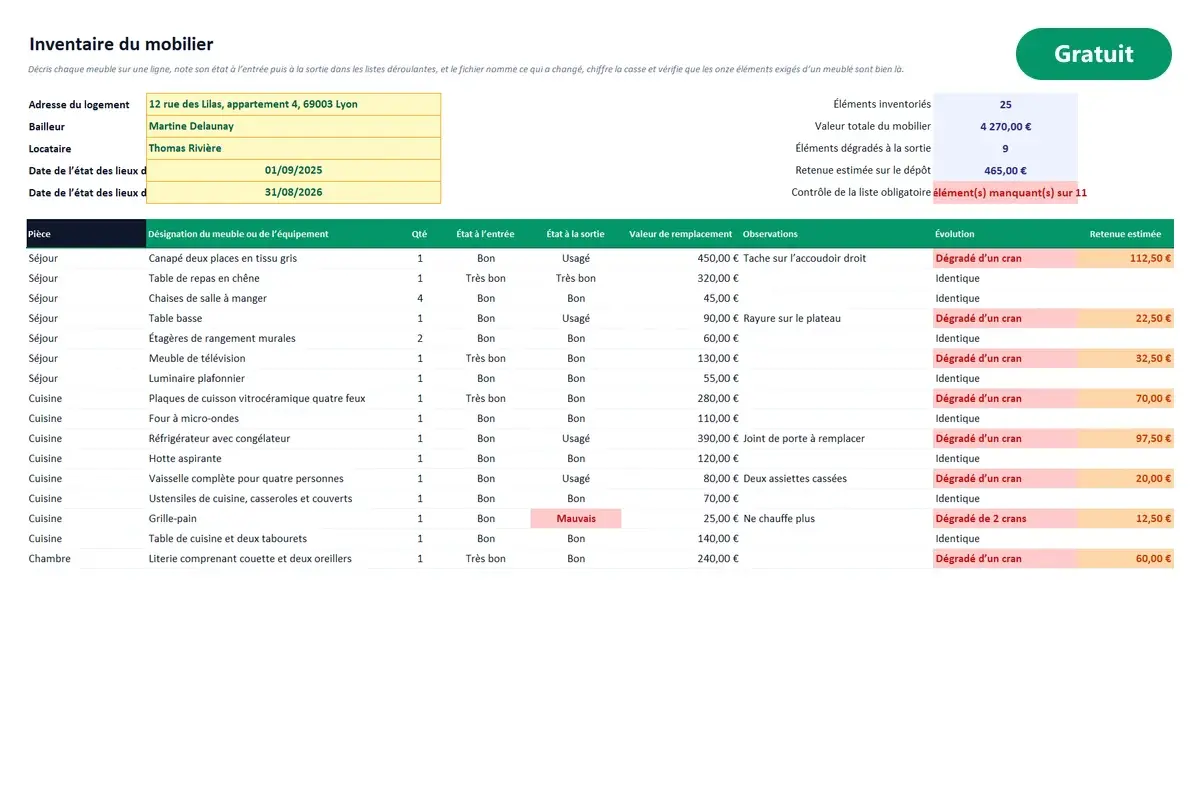Select retention amount 60,00 € for Literie

click(1125, 558)
